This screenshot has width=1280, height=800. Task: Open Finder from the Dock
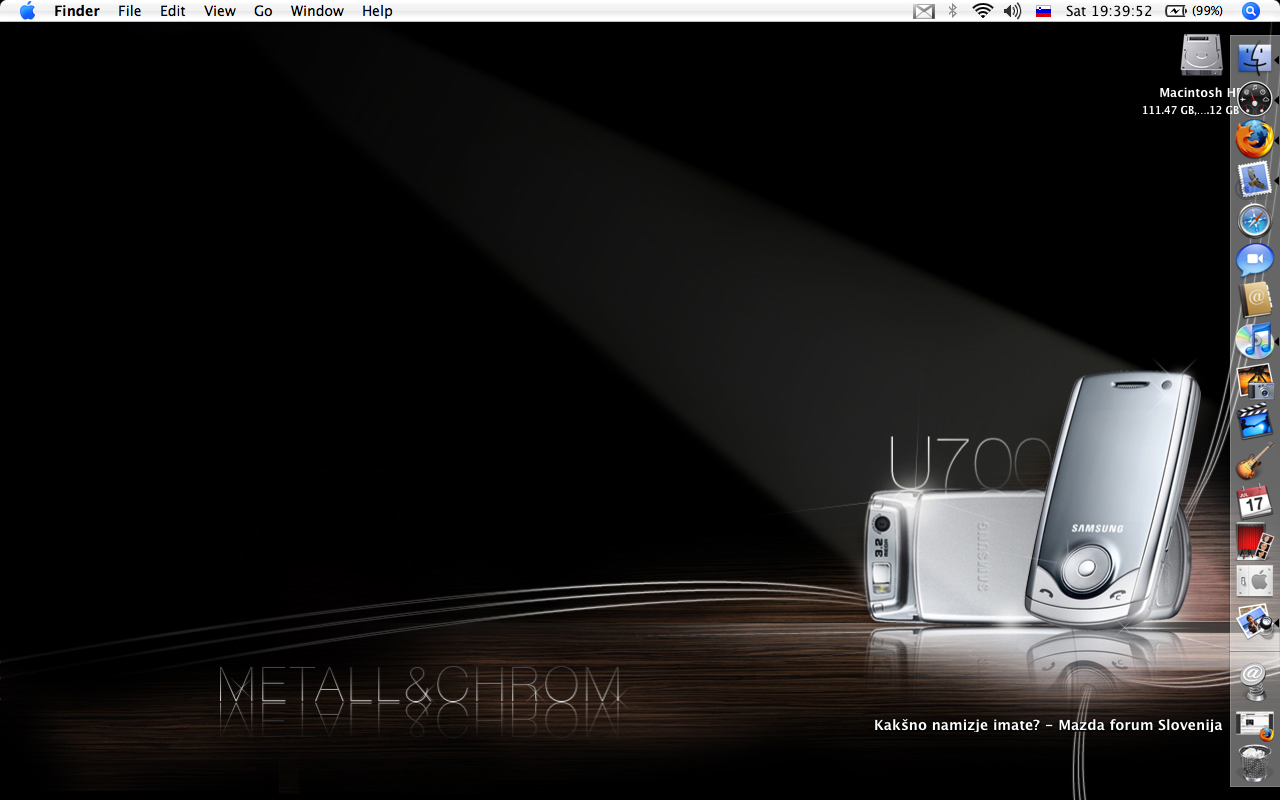1254,59
